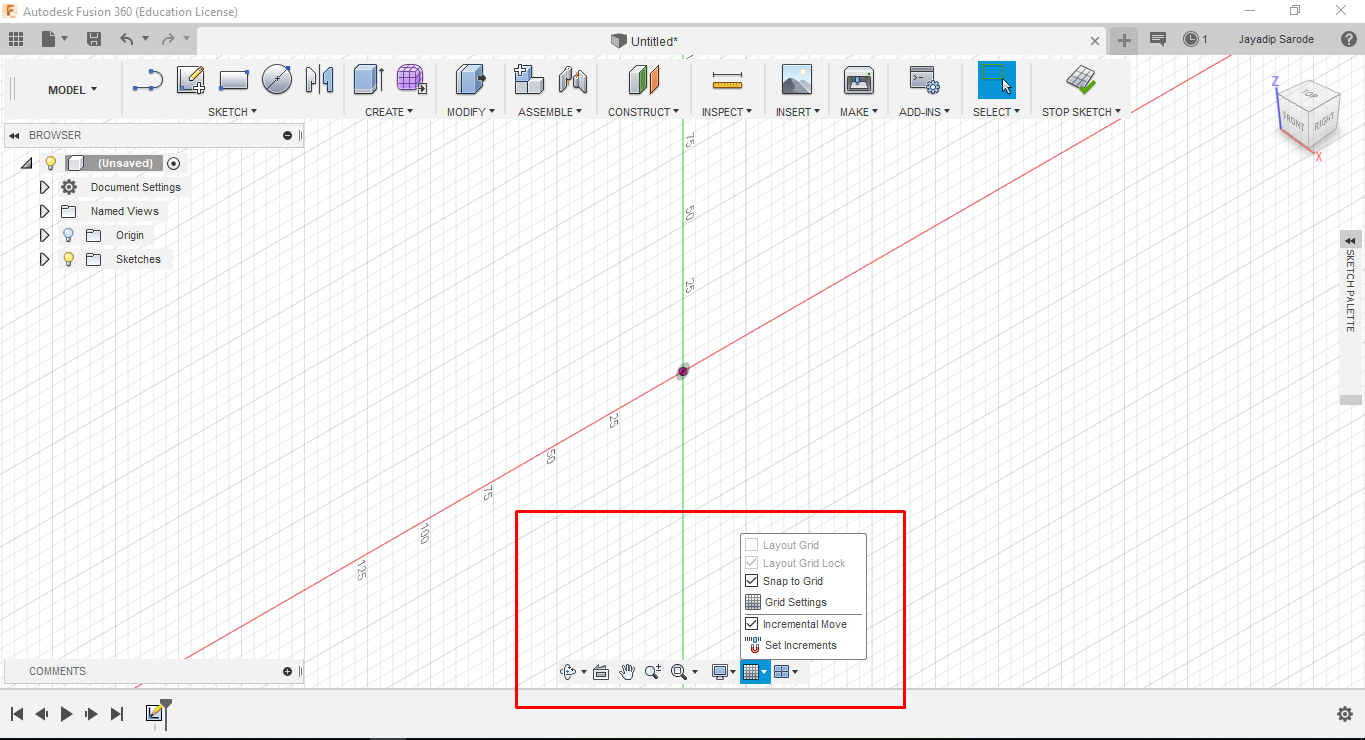Click the Zoom magnifier with plus-minus
1365x740 pixels.
pos(653,672)
